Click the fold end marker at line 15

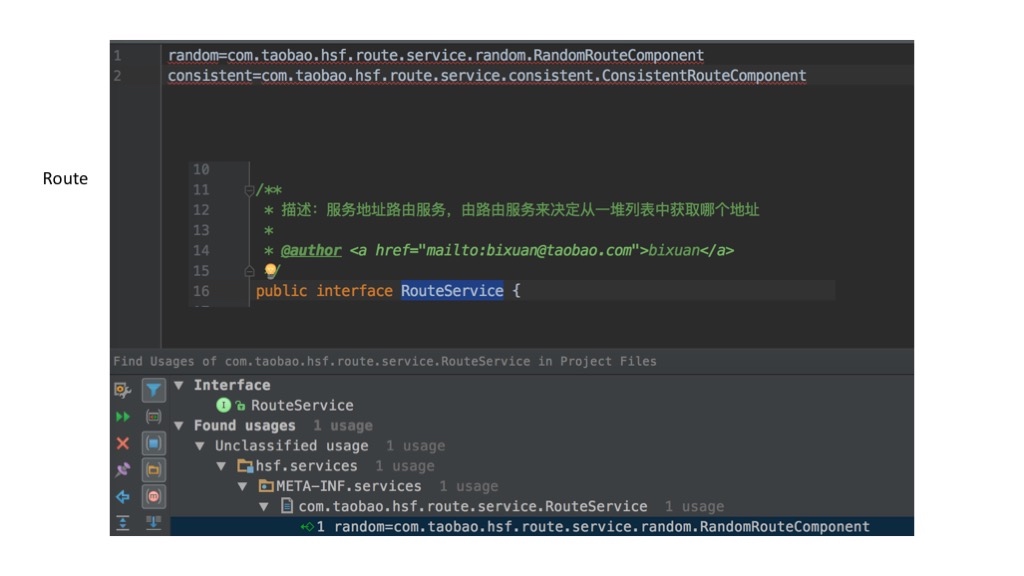click(249, 271)
